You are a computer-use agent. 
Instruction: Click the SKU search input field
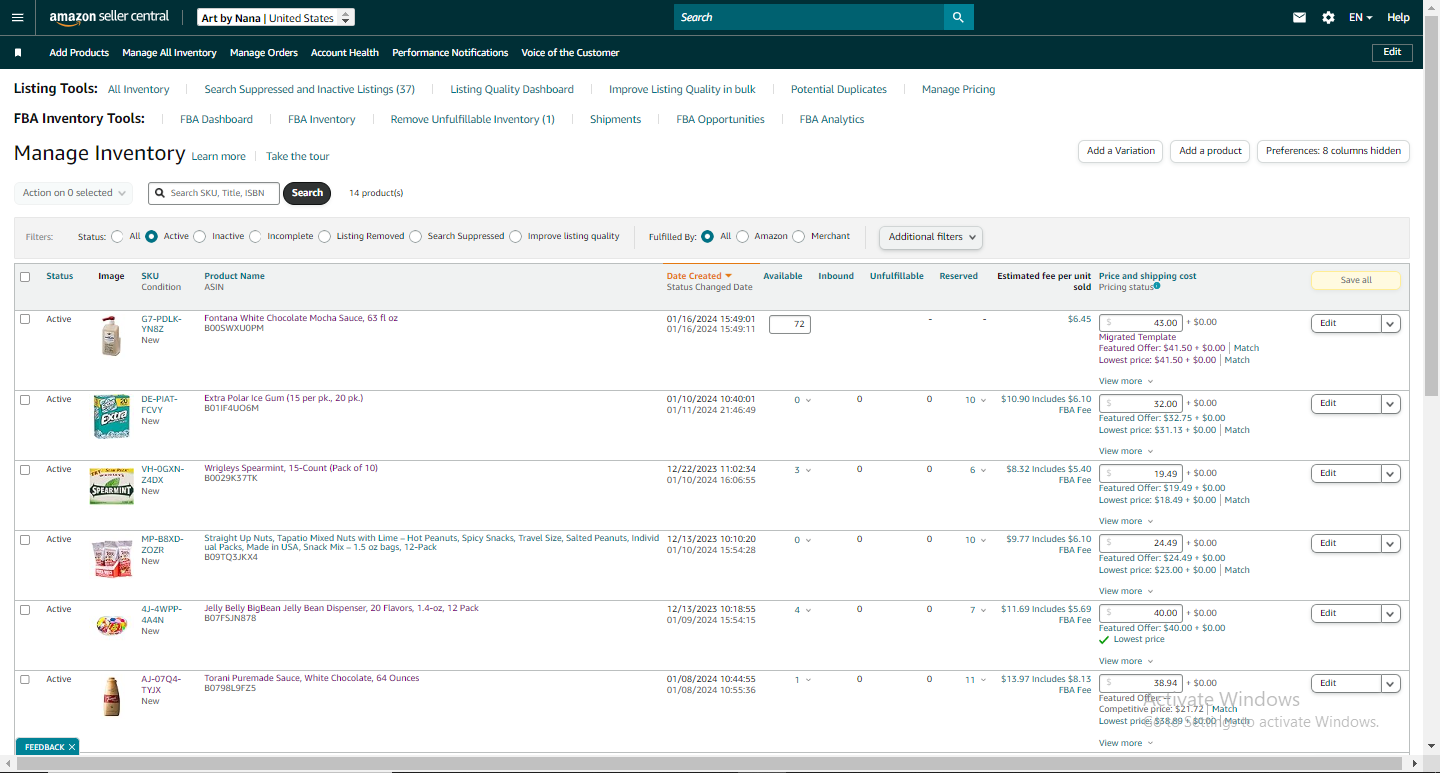[x=214, y=193]
